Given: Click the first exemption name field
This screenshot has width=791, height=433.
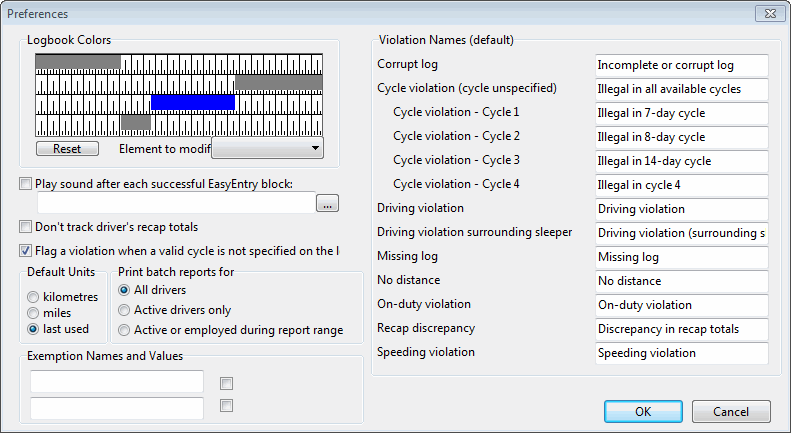Looking at the screenshot, I should (x=117, y=382).
